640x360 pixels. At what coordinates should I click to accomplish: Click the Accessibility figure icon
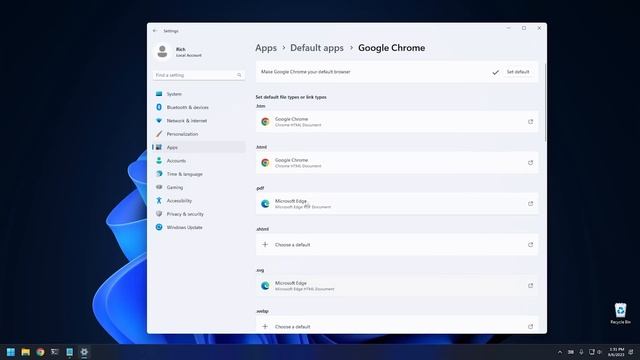click(159, 201)
